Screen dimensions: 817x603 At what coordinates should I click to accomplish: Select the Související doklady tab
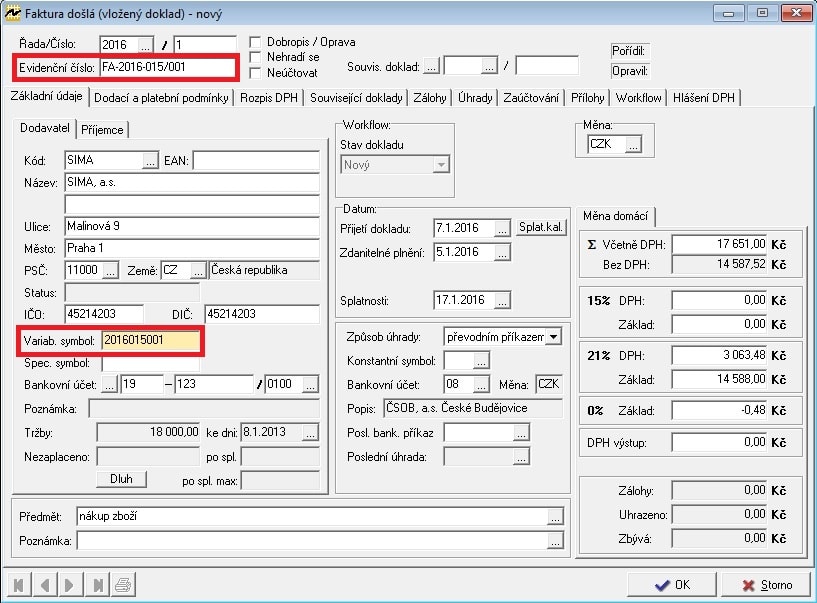(x=356, y=98)
